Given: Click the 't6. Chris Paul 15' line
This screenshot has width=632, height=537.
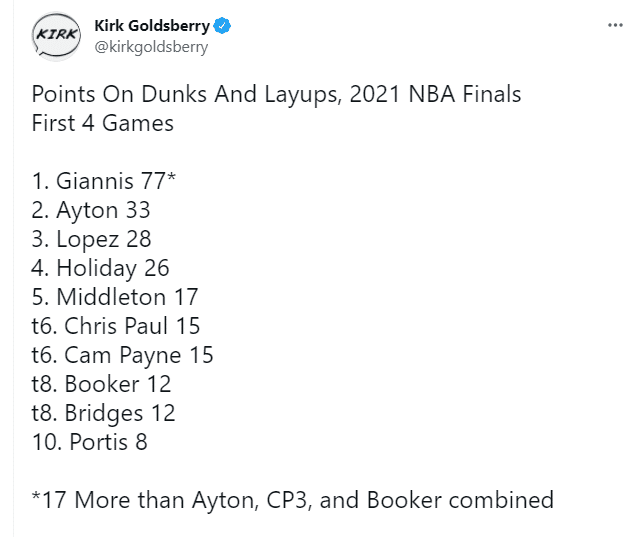Looking at the screenshot, I should [x=116, y=326].
